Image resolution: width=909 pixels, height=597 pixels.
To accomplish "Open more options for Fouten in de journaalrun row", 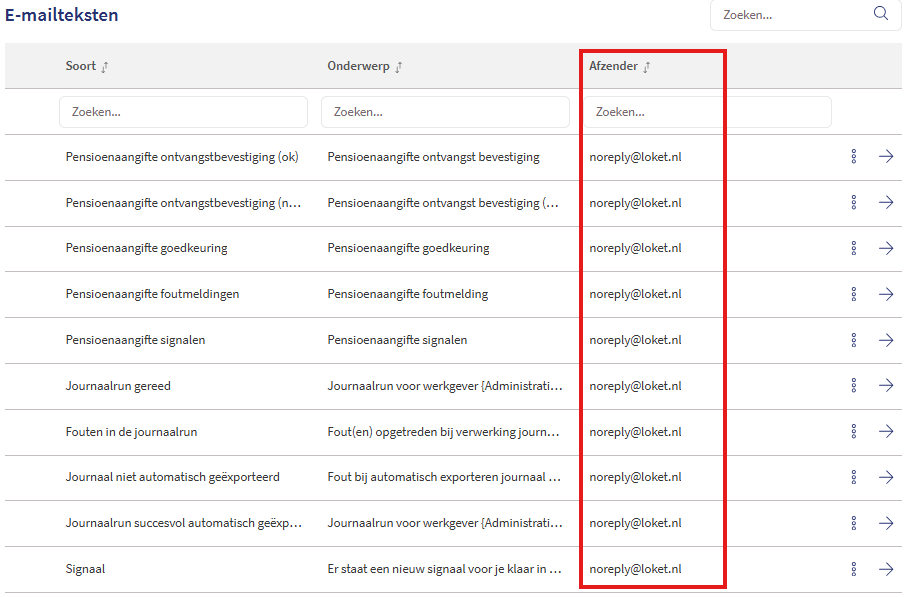I will pos(854,431).
